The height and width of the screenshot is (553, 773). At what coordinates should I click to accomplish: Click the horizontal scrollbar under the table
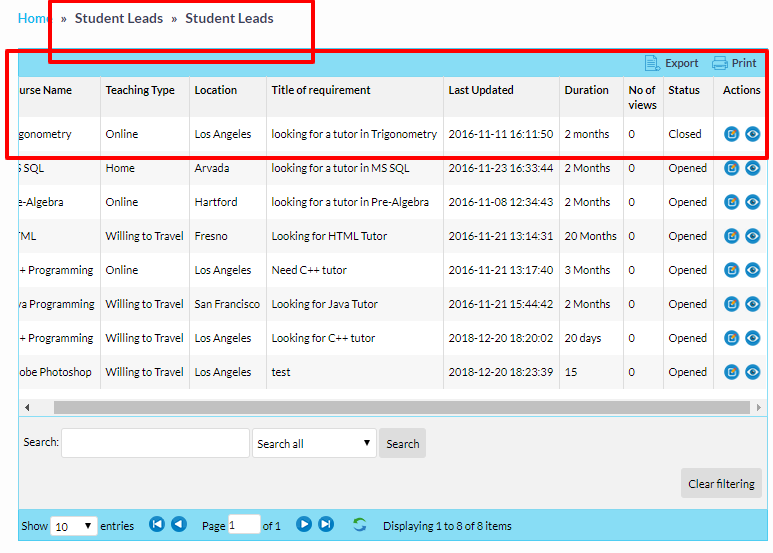click(x=400, y=408)
